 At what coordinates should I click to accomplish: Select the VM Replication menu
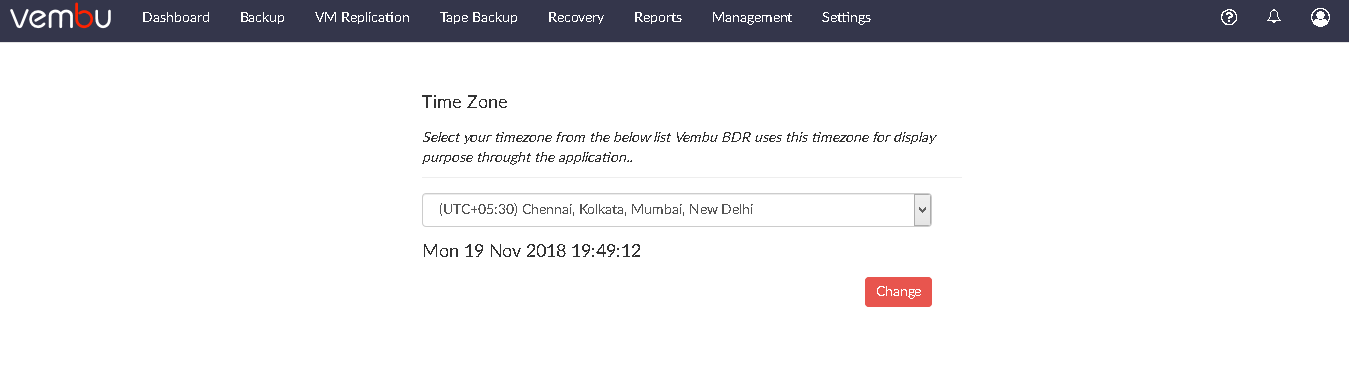click(362, 17)
